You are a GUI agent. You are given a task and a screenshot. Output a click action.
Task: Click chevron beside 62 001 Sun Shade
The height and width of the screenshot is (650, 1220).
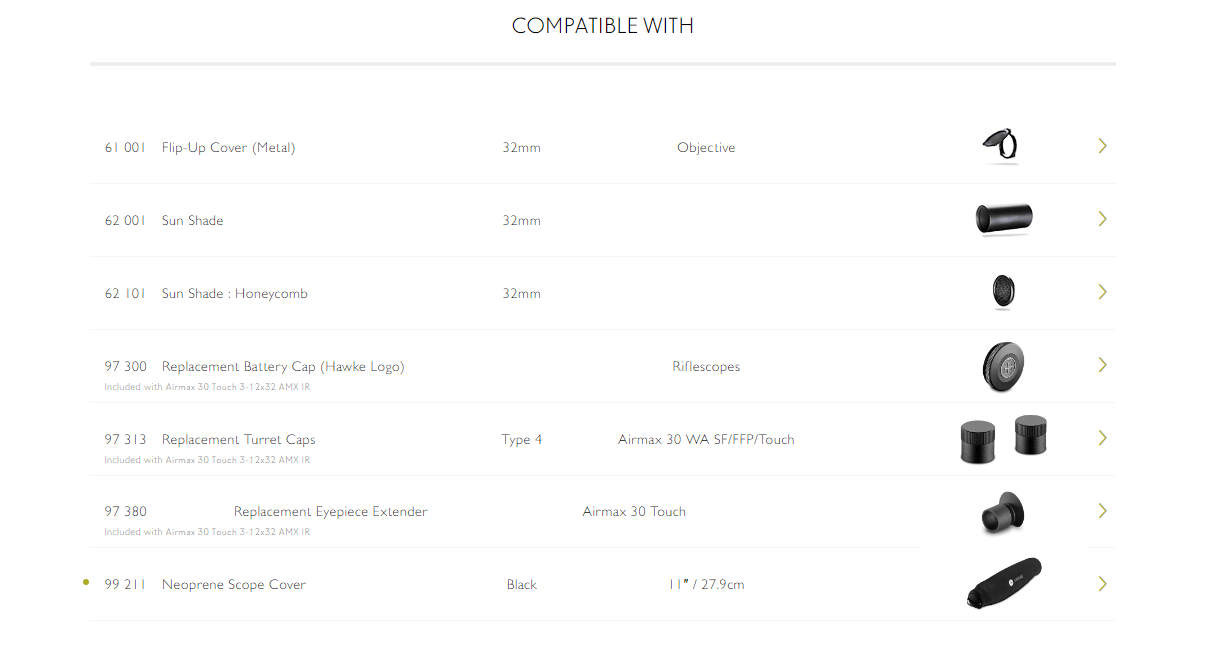[1102, 219]
